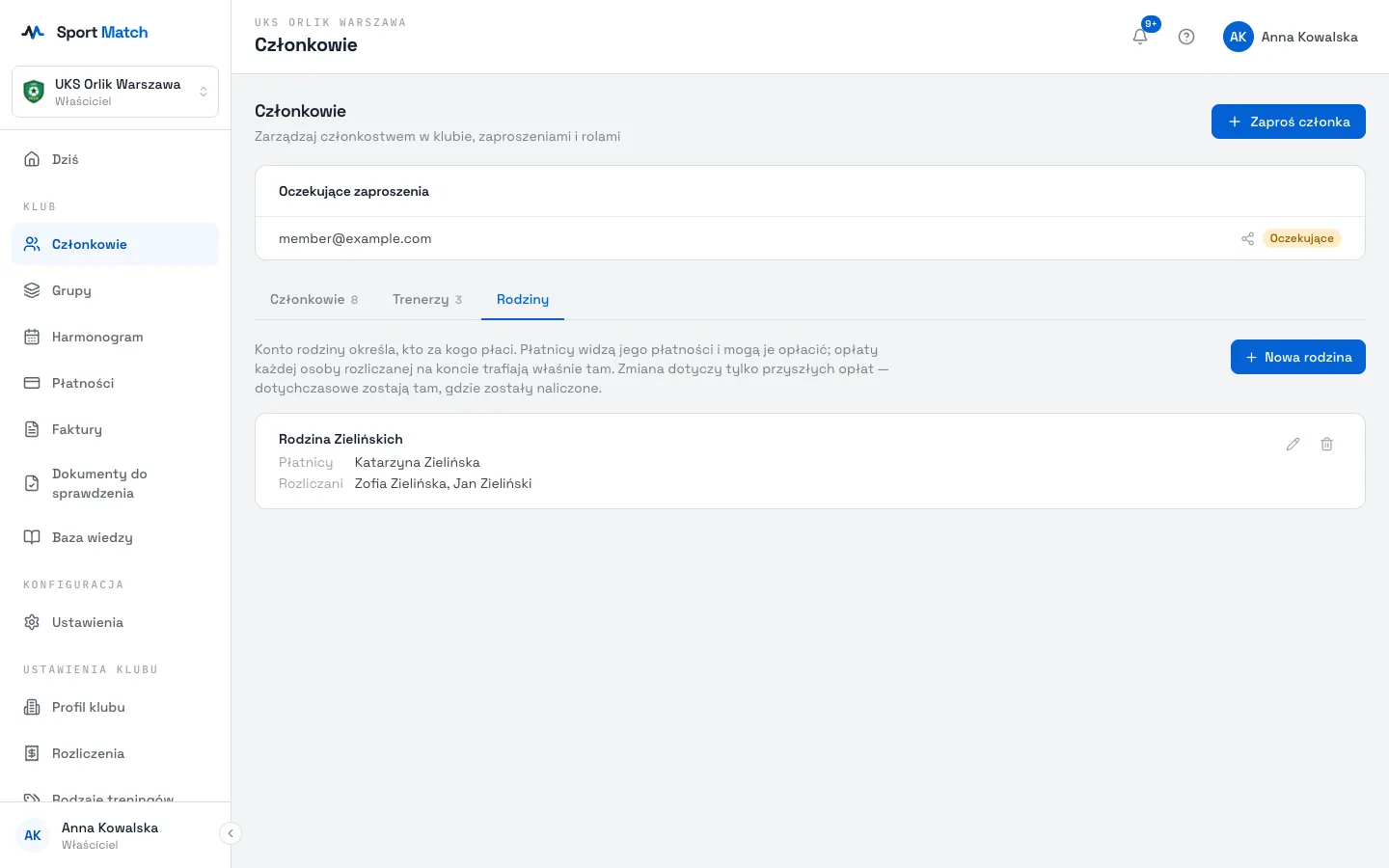Open Profil klubu in the sidebar
This screenshot has width=1389, height=868.
(x=115, y=707)
